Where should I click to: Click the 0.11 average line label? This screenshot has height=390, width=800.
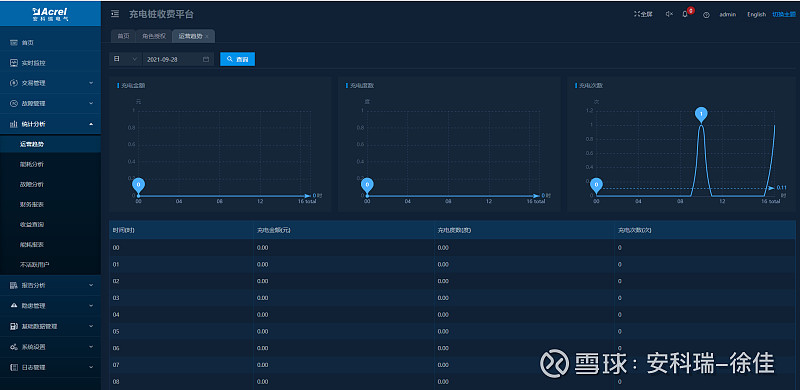(x=782, y=188)
